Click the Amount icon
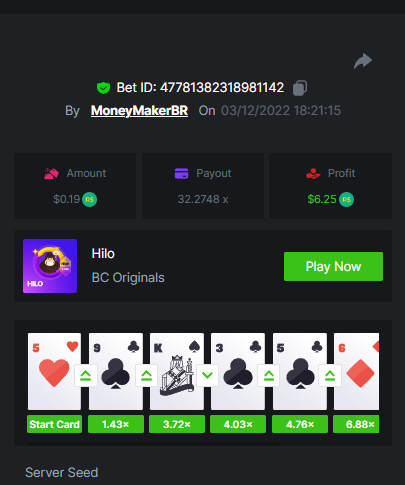 (x=51, y=173)
